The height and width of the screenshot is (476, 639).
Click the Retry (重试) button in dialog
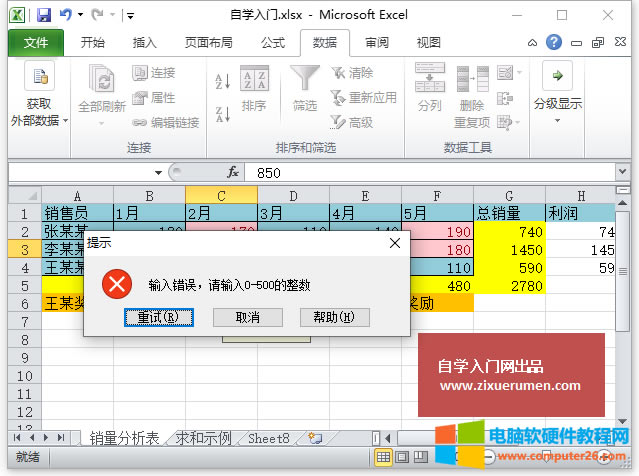click(x=158, y=317)
